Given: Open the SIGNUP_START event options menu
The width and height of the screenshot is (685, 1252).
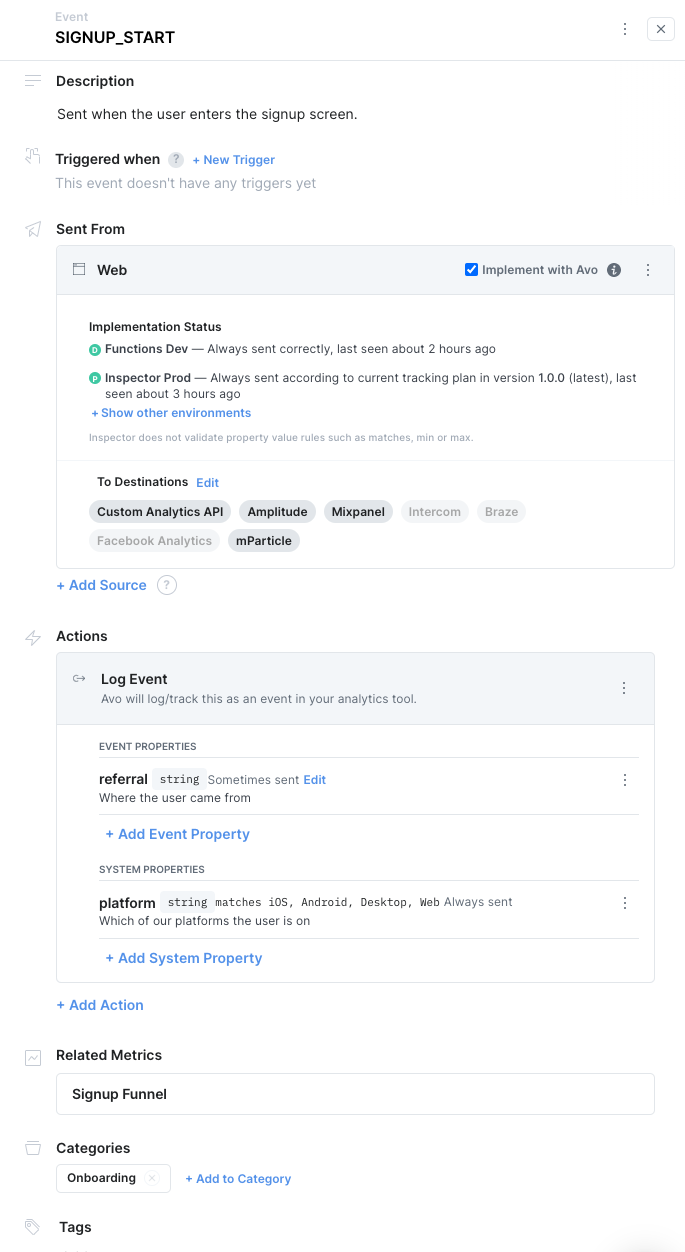Looking at the screenshot, I should (x=625, y=29).
